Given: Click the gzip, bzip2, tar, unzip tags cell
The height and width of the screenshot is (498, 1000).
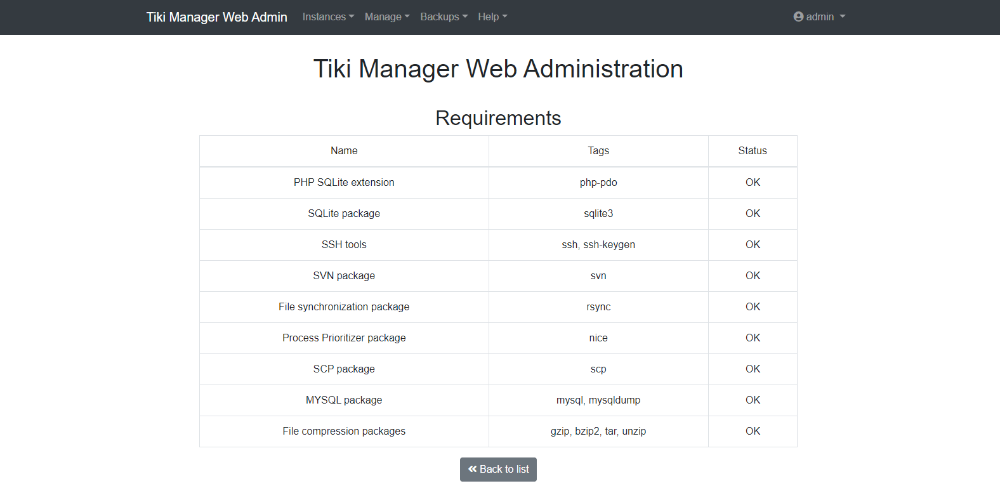Looking at the screenshot, I should tap(598, 432).
